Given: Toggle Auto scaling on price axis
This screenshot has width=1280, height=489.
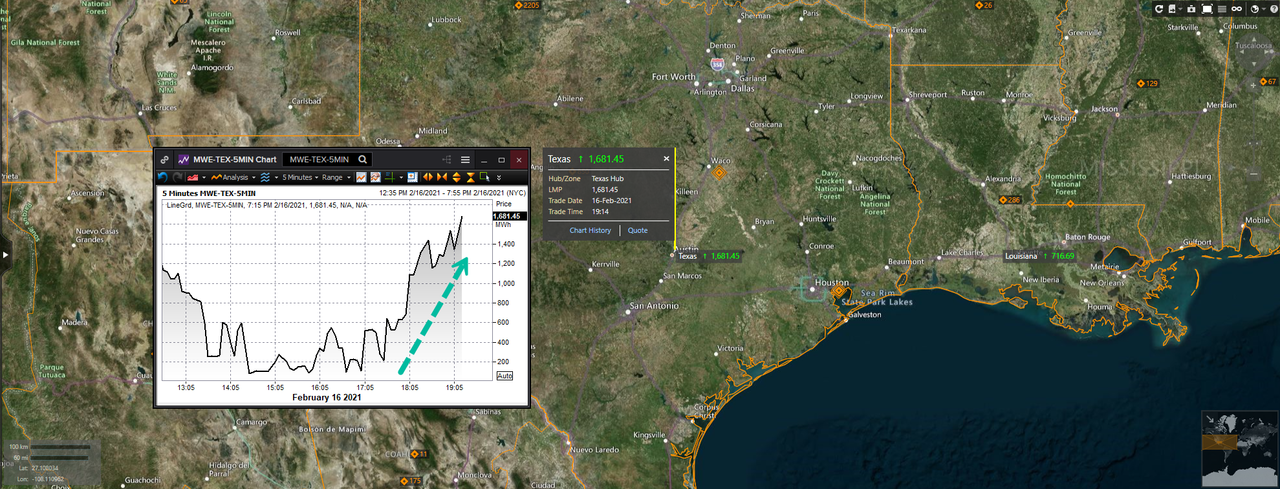Looking at the screenshot, I should [x=505, y=375].
